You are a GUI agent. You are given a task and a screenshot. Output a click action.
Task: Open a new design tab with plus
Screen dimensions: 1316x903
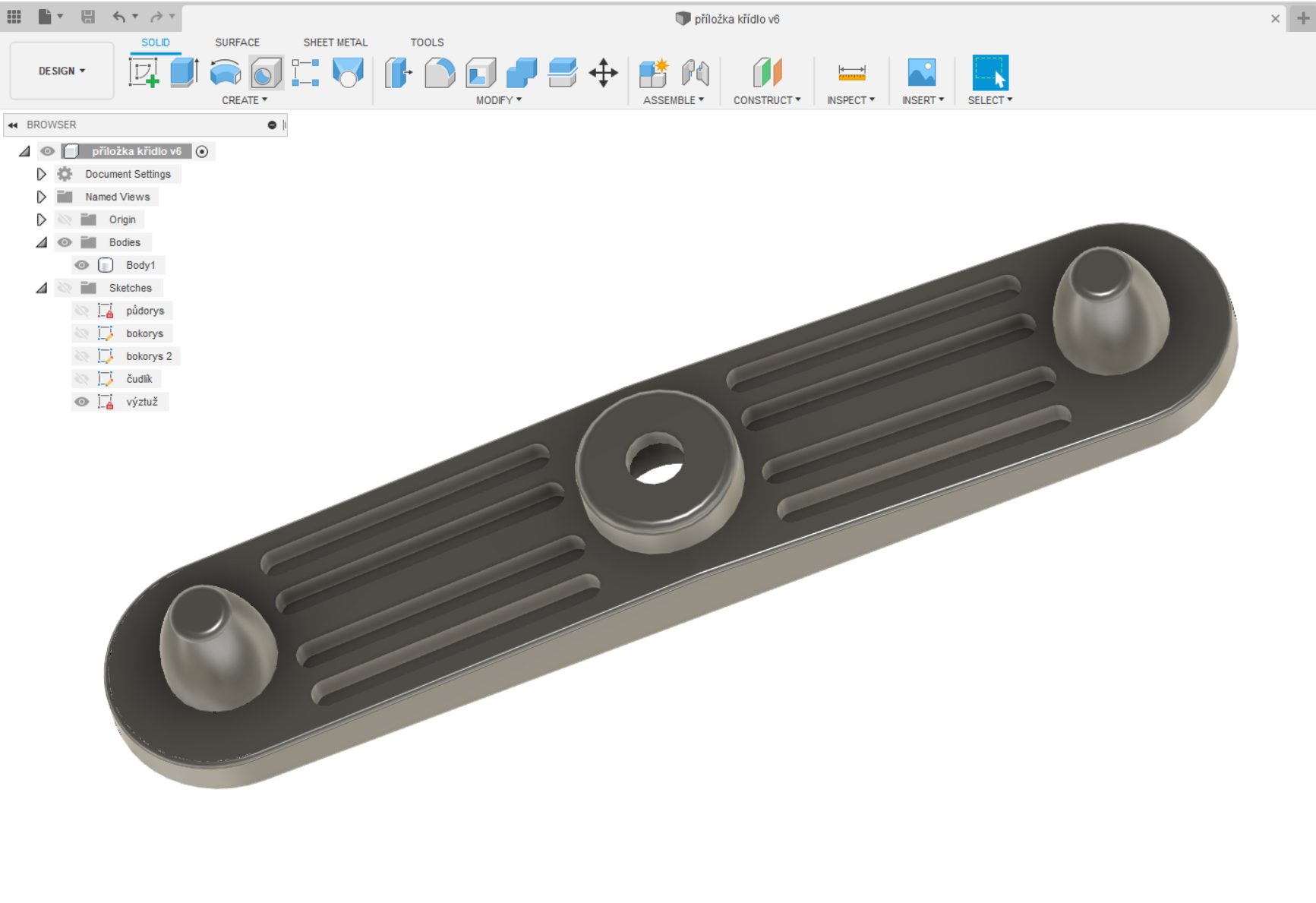pos(1303,18)
